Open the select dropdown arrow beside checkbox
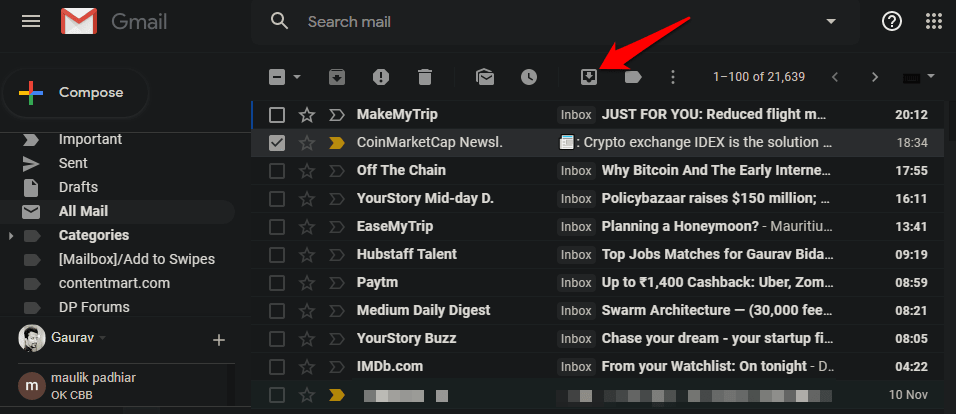Screen dimensions: 956x414 [297, 77]
